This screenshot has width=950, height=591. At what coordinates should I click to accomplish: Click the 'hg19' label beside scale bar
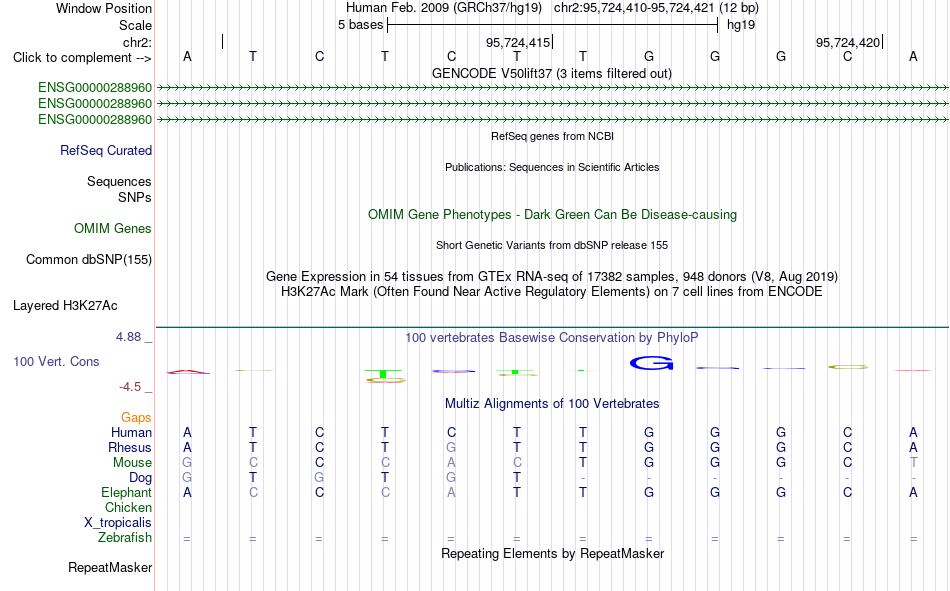(741, 25)
